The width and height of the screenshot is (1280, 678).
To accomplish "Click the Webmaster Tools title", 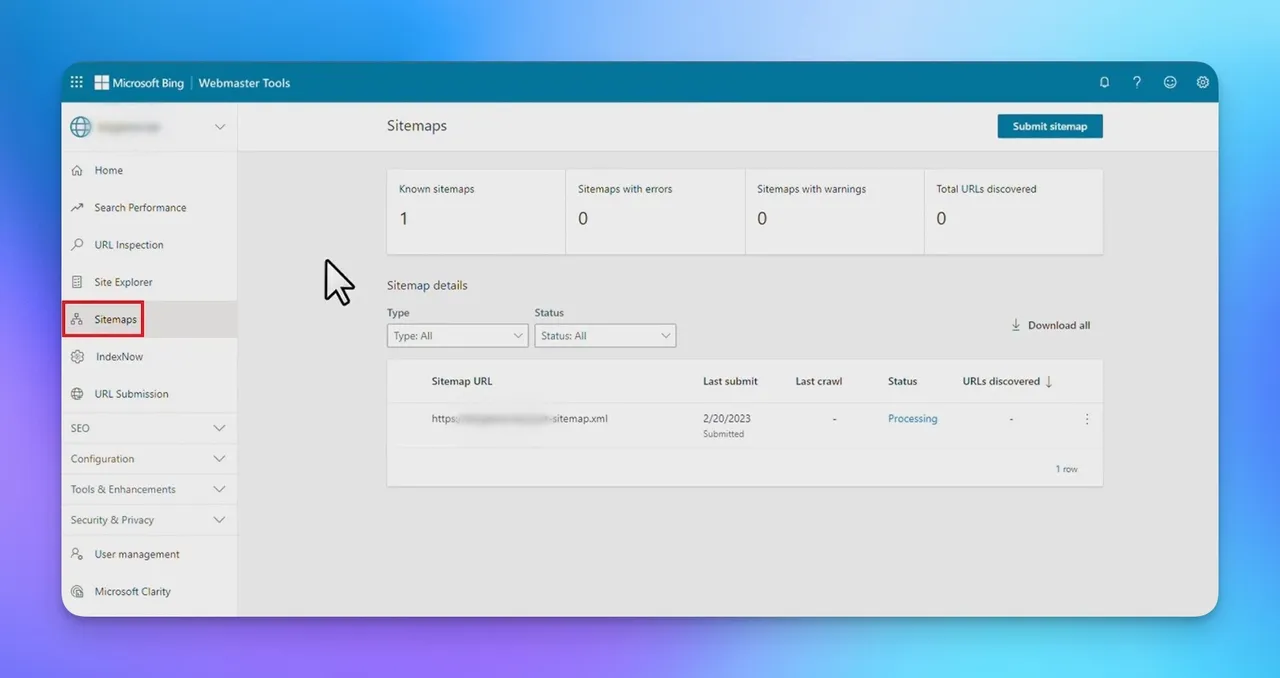I will (x=244, y=83).
